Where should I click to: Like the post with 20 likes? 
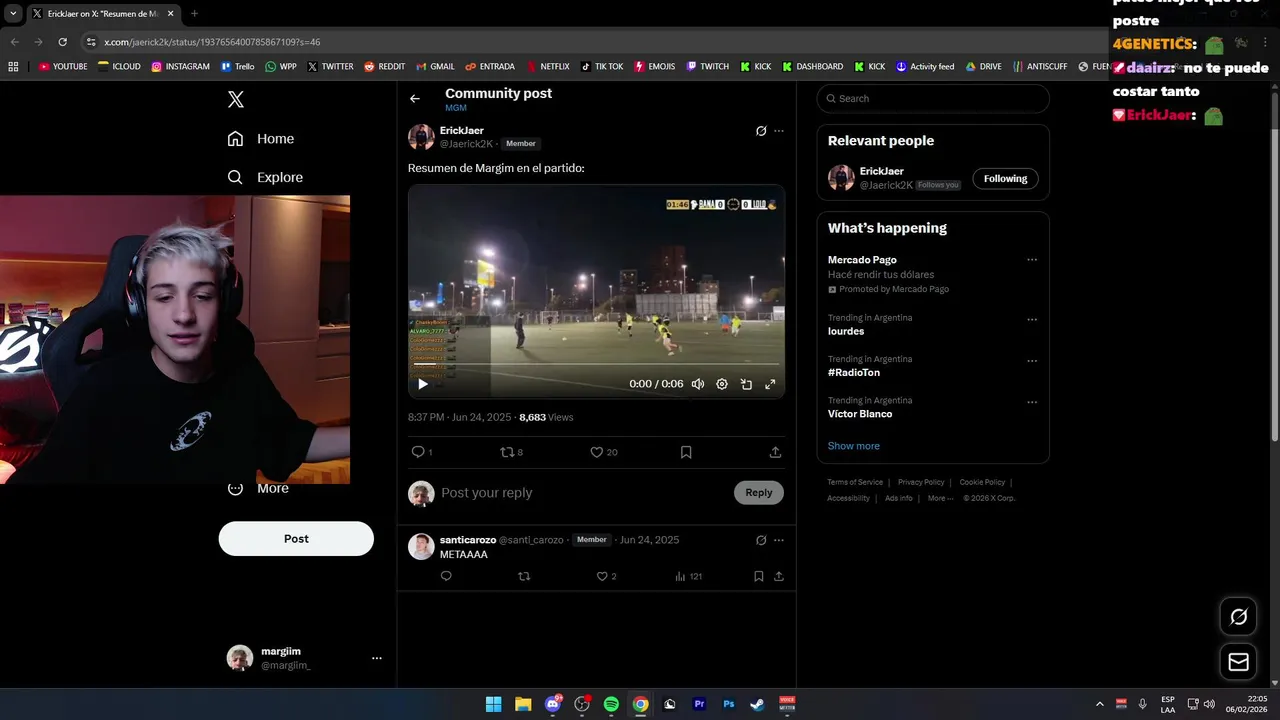[x=597, y=452]
